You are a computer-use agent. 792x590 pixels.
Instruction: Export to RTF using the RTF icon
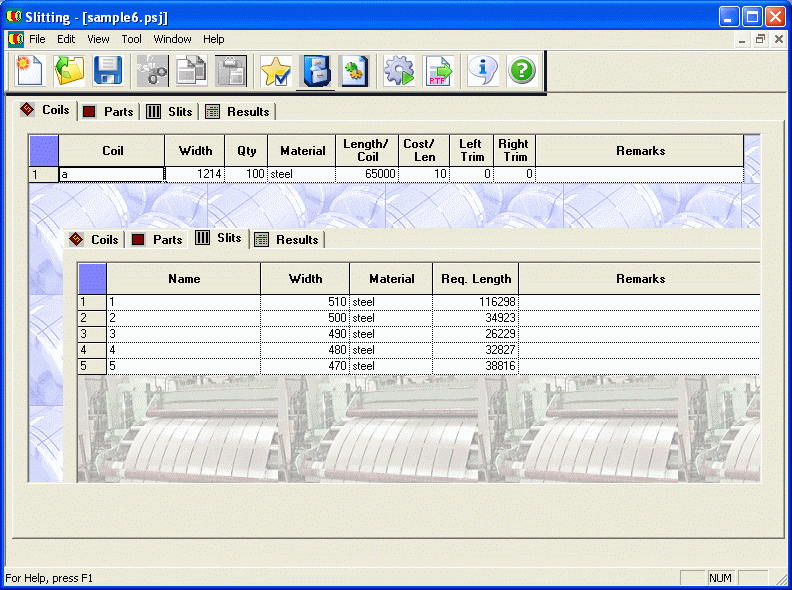click(x=439, y=71)
